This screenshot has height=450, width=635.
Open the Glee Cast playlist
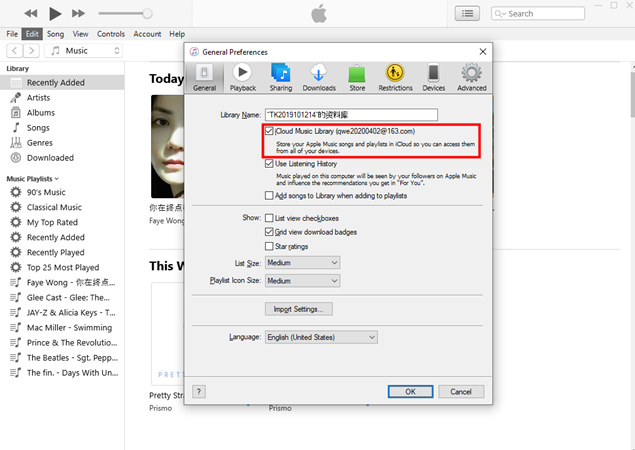[62, 297]
